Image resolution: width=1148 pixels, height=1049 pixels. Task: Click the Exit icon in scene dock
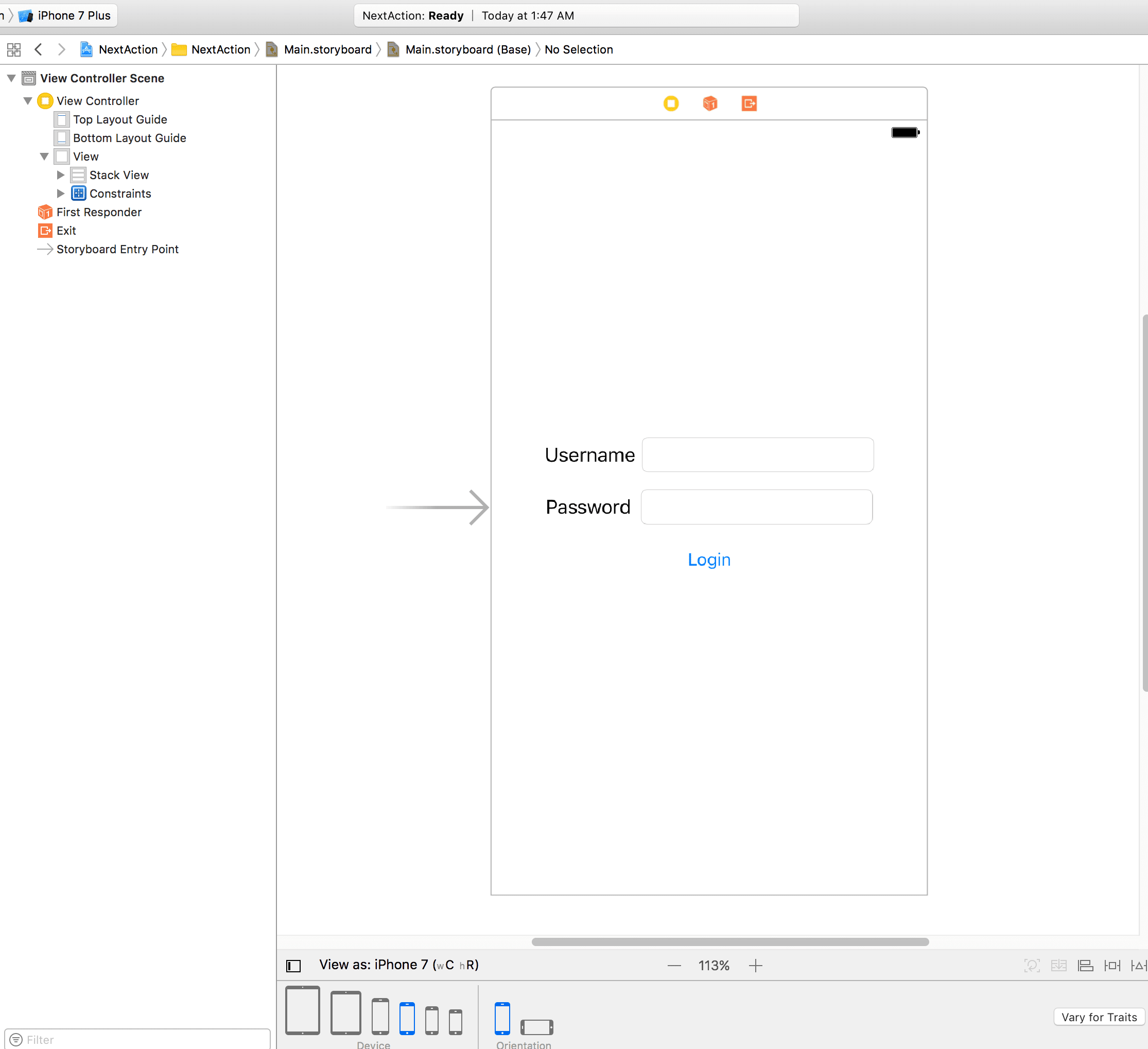pyautogui.click(x=749, y=103)
